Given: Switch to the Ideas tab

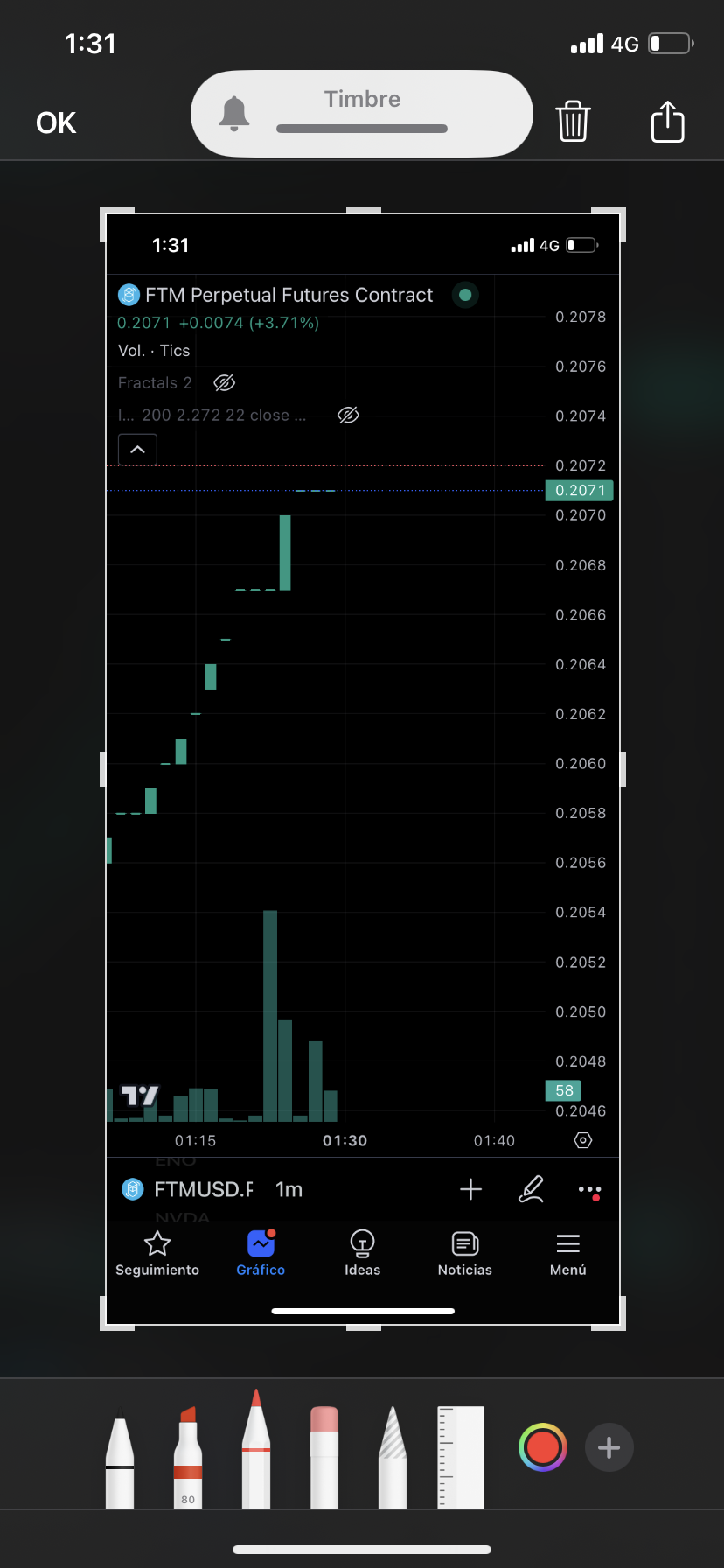Looking at the screenshot, I should pyautogui.click(x=362, y=1253).
